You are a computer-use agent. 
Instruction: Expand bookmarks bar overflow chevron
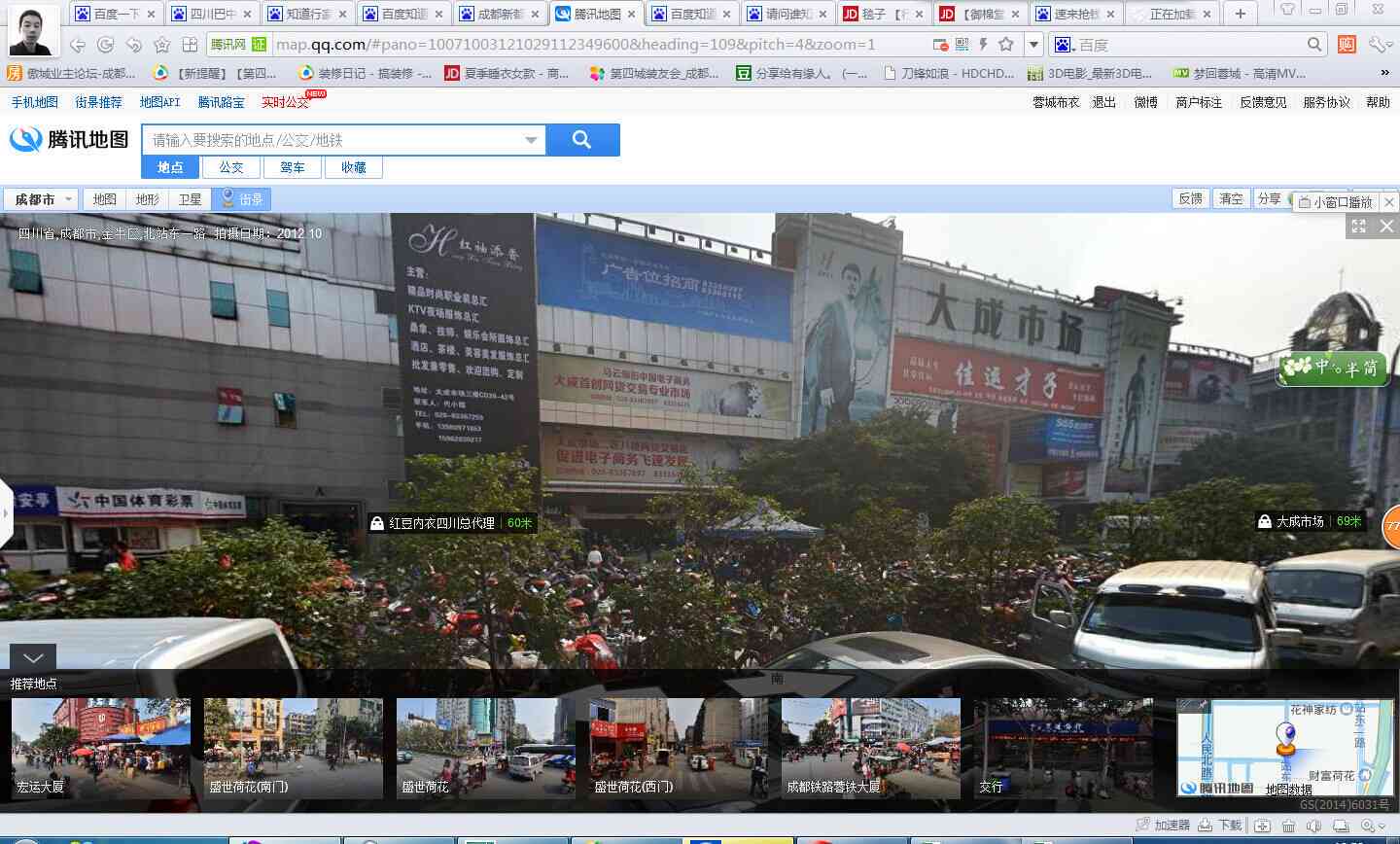click(1385, 73)
